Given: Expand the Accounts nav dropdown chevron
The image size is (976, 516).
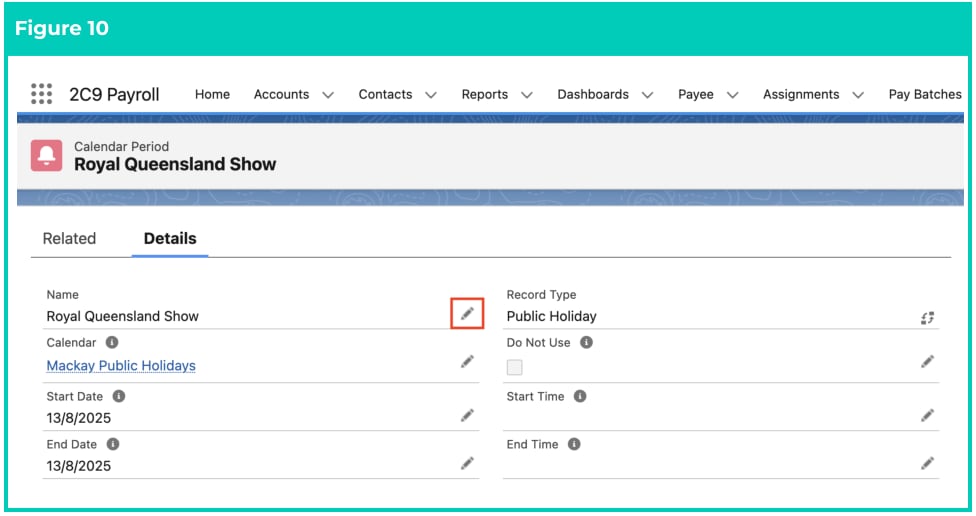Looking at the screenshot, I should point(328,95).
